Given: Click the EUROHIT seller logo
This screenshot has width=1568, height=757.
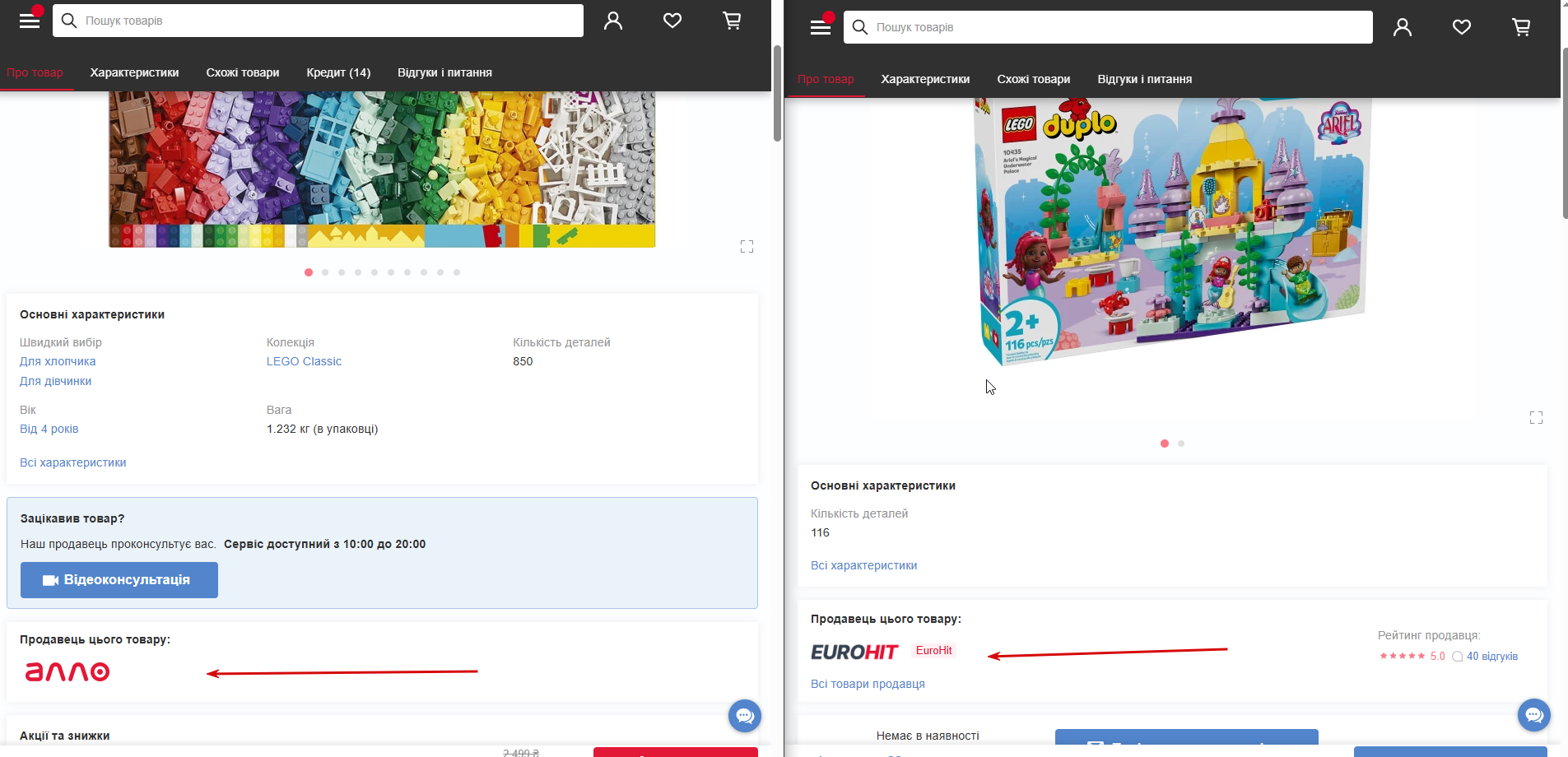Looking at the screenshot, I should [x=854, y=652].
